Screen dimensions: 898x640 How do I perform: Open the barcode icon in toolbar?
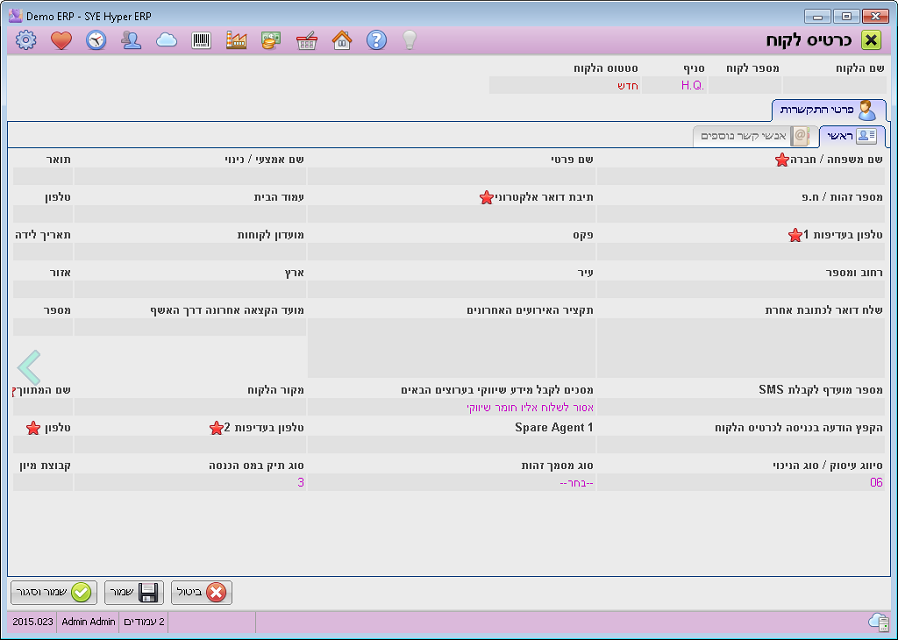[x=201, y=40]
